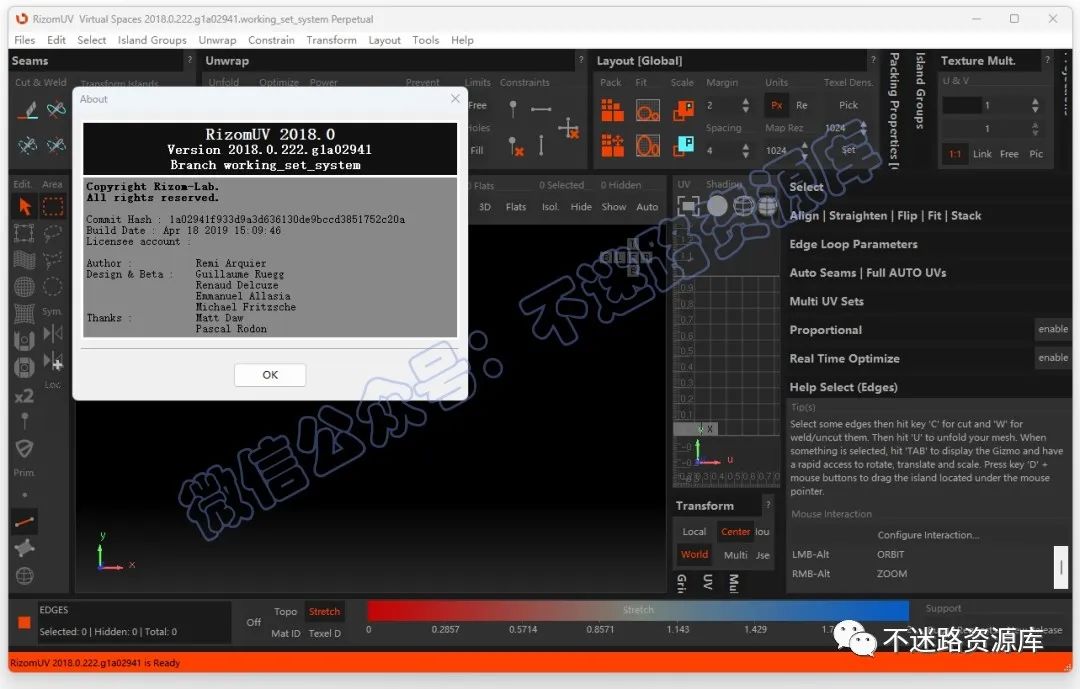This screenshot has height=689, width=1080.
Task: Open the Files menu
Action: pyautogui.click(x=25, y=40)
